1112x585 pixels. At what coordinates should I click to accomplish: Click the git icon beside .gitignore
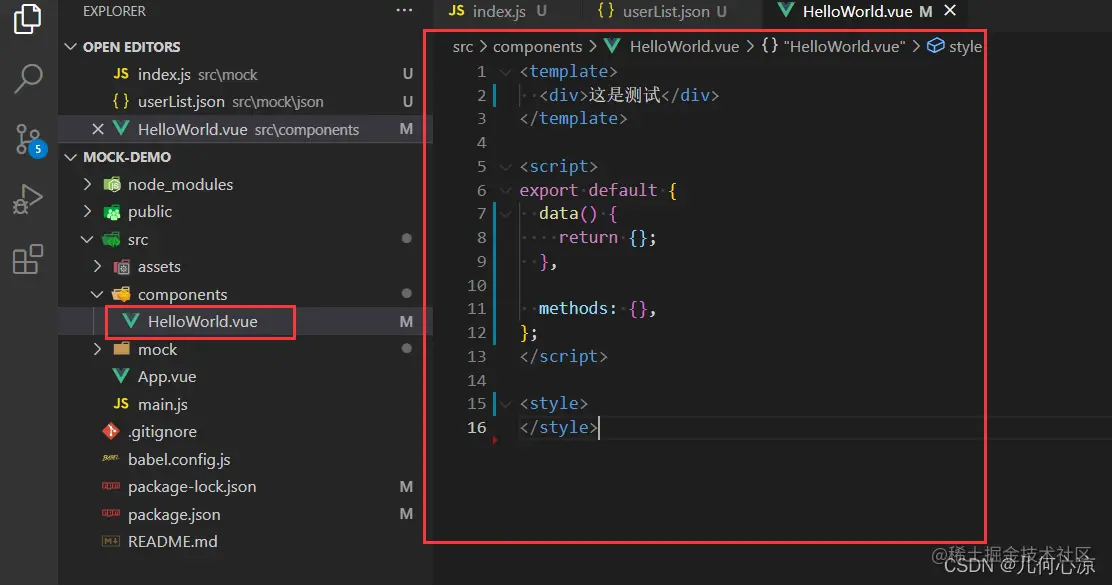coord(111,430)
